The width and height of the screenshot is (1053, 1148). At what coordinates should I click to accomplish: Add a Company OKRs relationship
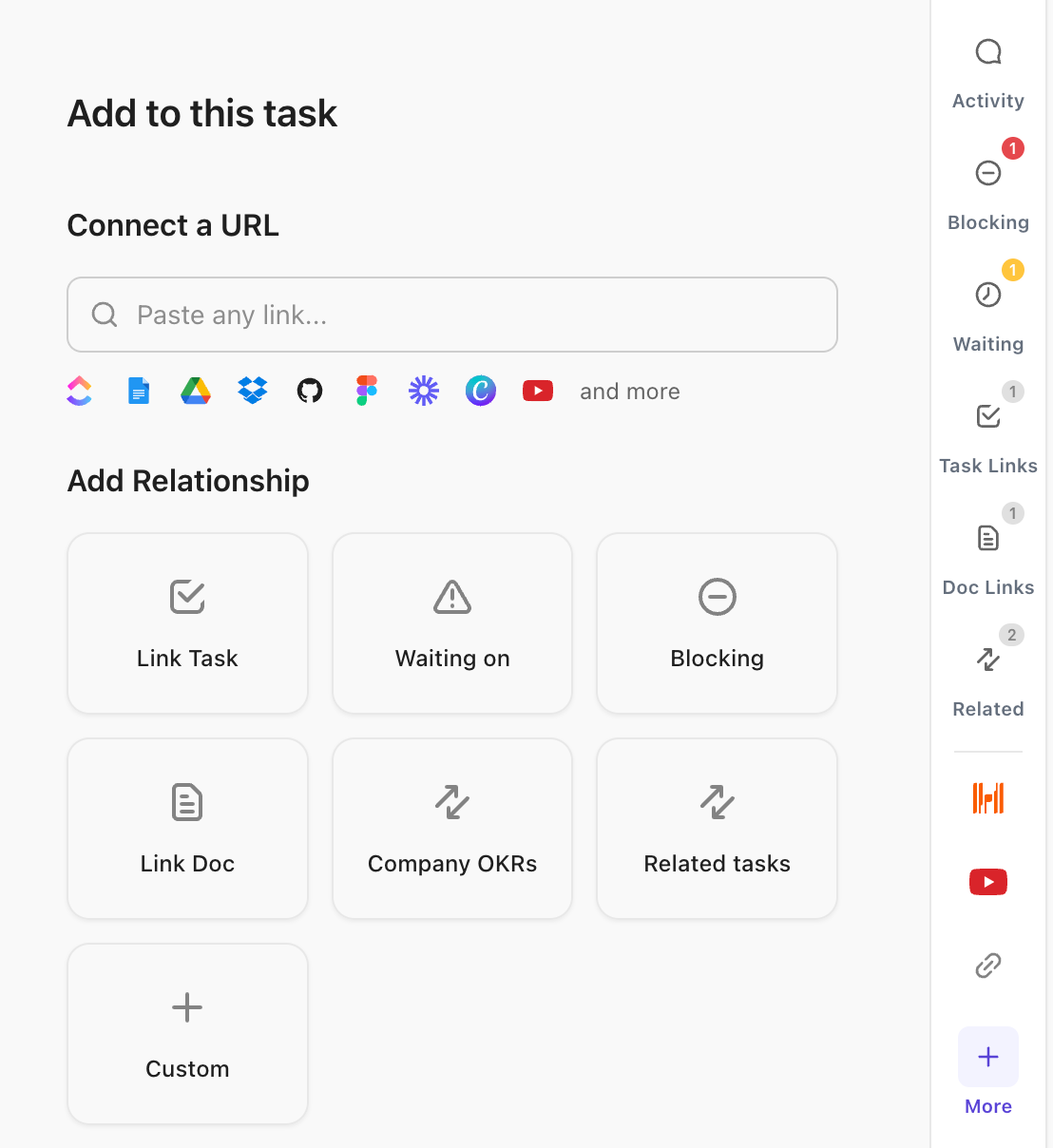pos(452,828)
